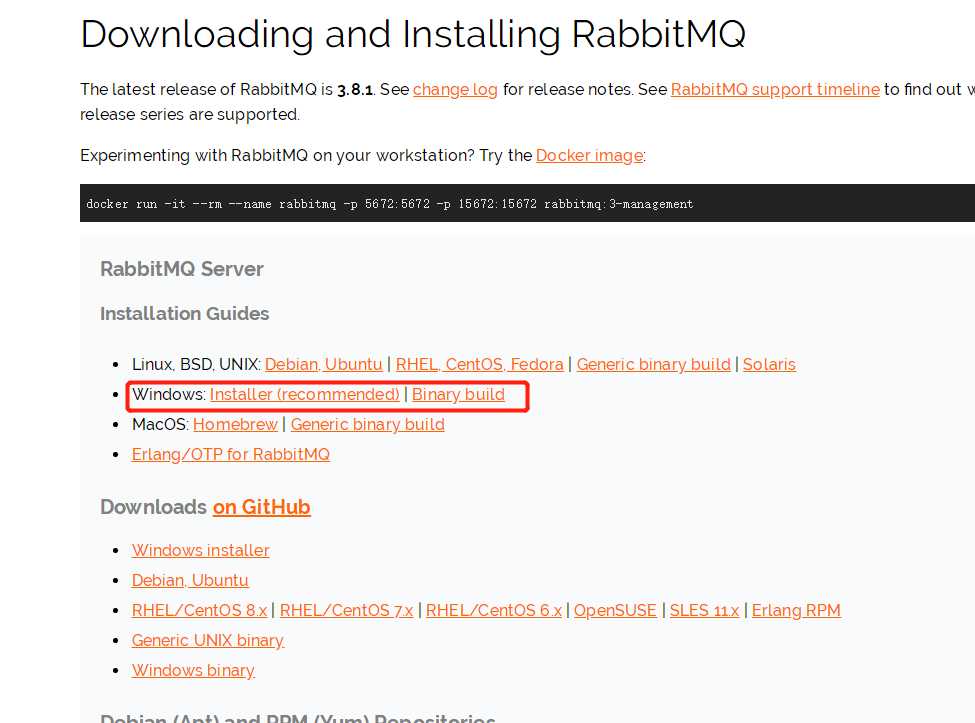Follow the Docker image link

[x=589, y=155]
